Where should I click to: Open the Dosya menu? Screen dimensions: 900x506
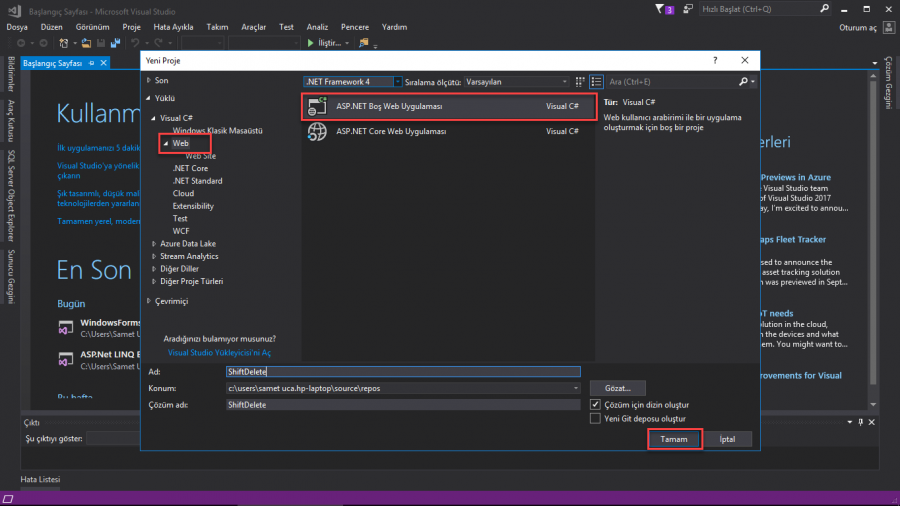[17, 27]
